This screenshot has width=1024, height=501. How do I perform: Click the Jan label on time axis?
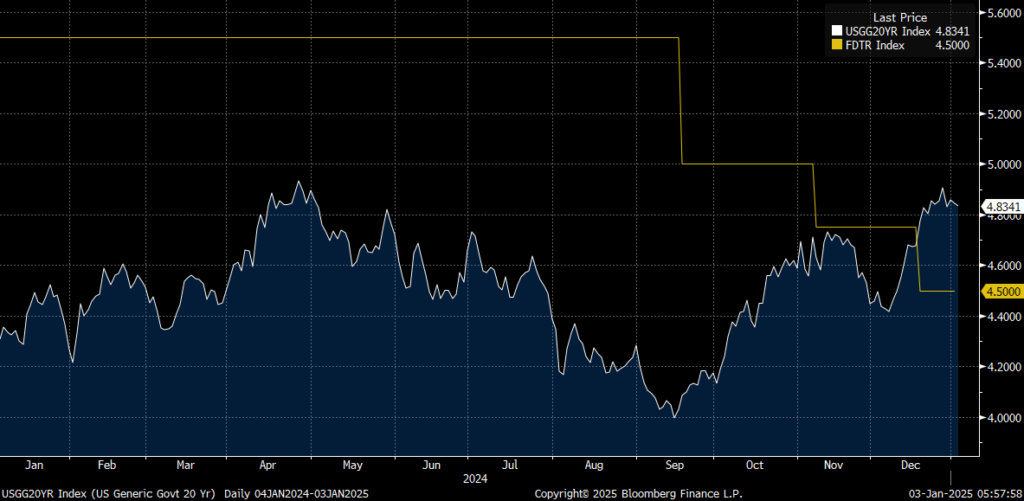click(34, 465)
